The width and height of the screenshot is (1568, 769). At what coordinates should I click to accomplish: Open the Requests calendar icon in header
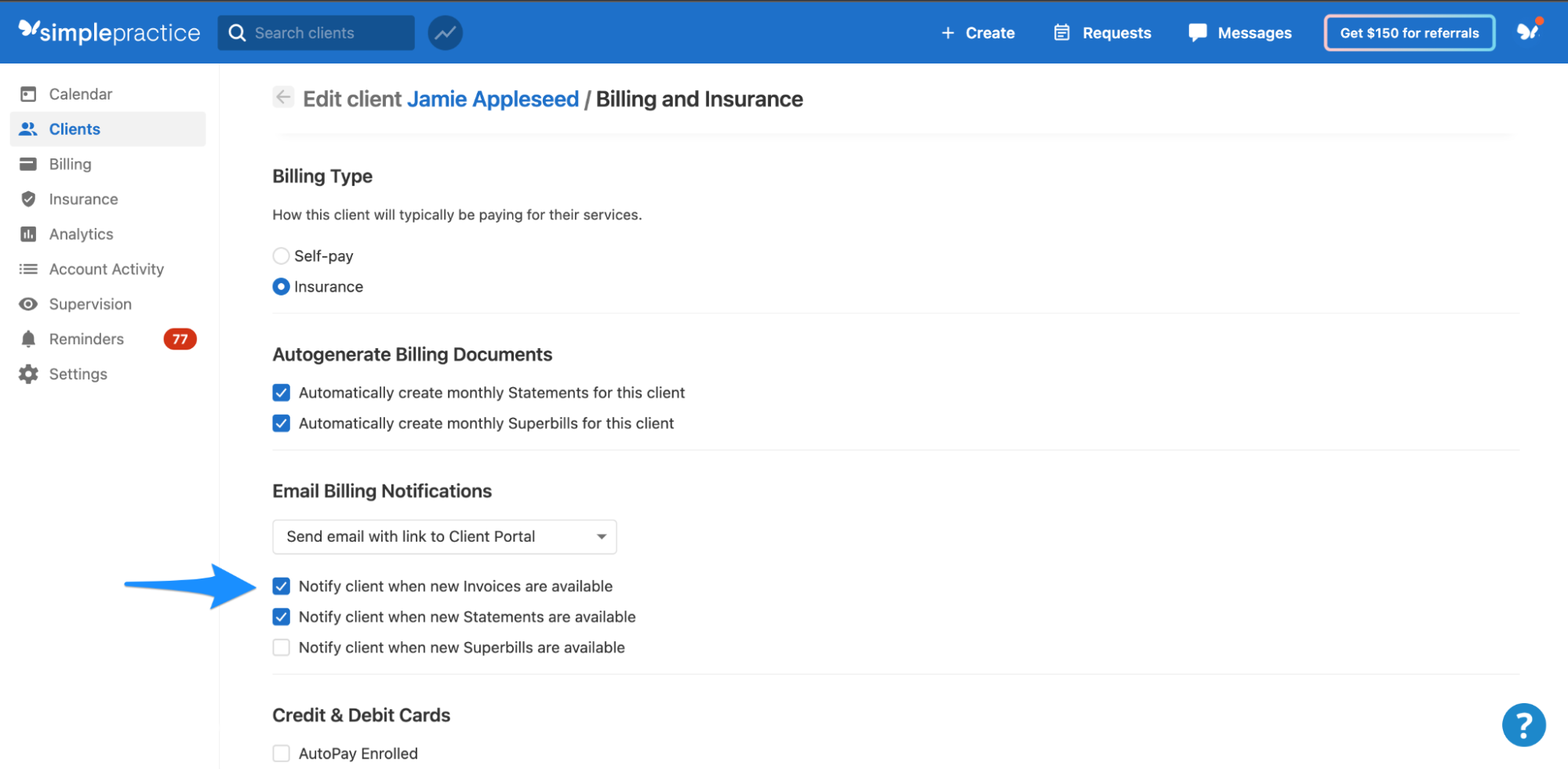point(1062,32)
